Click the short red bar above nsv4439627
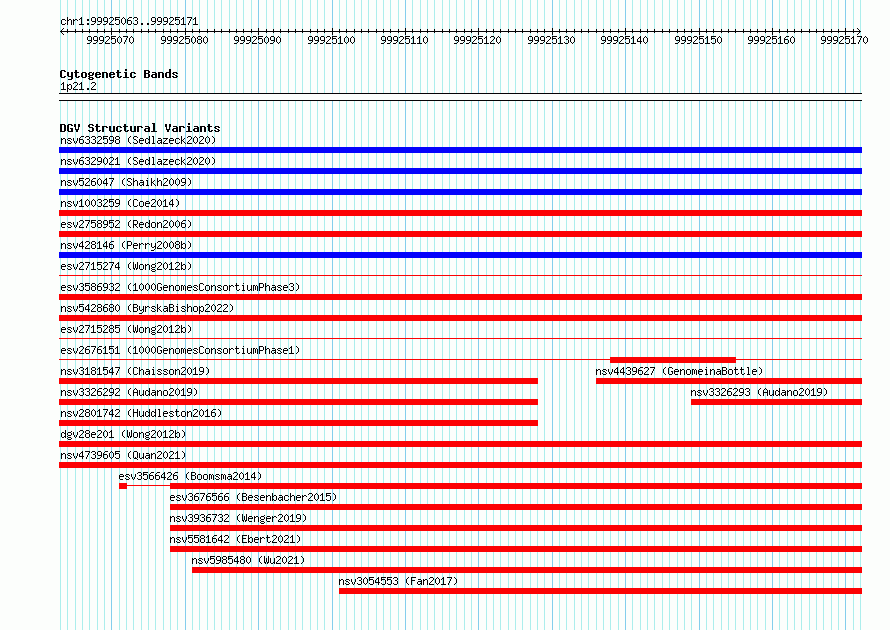Screen dimensions: 890x630 (x=673, y=360)
